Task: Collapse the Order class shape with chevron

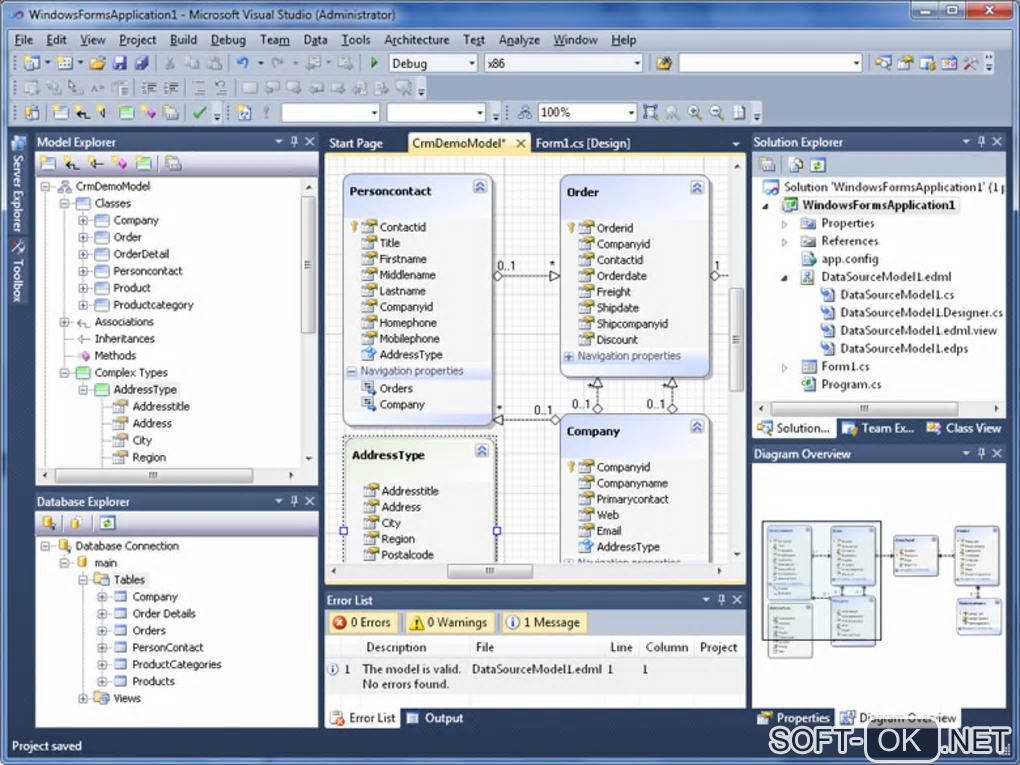Action: [697, 188]
